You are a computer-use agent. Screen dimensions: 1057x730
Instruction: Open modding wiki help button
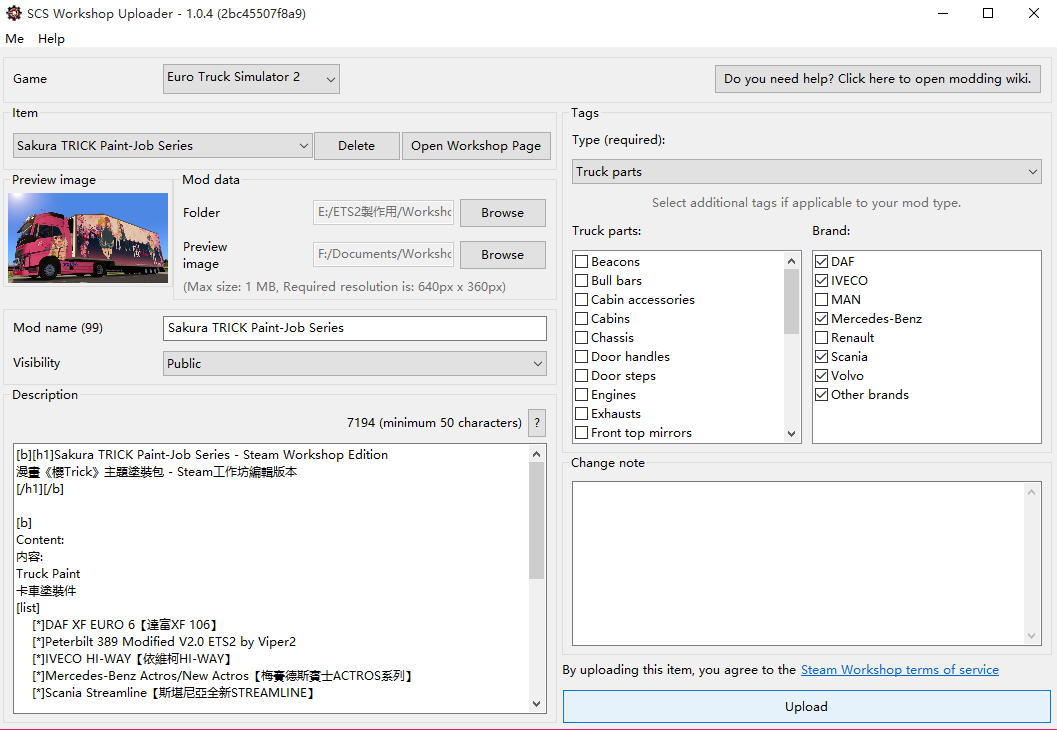coord(878,79)
